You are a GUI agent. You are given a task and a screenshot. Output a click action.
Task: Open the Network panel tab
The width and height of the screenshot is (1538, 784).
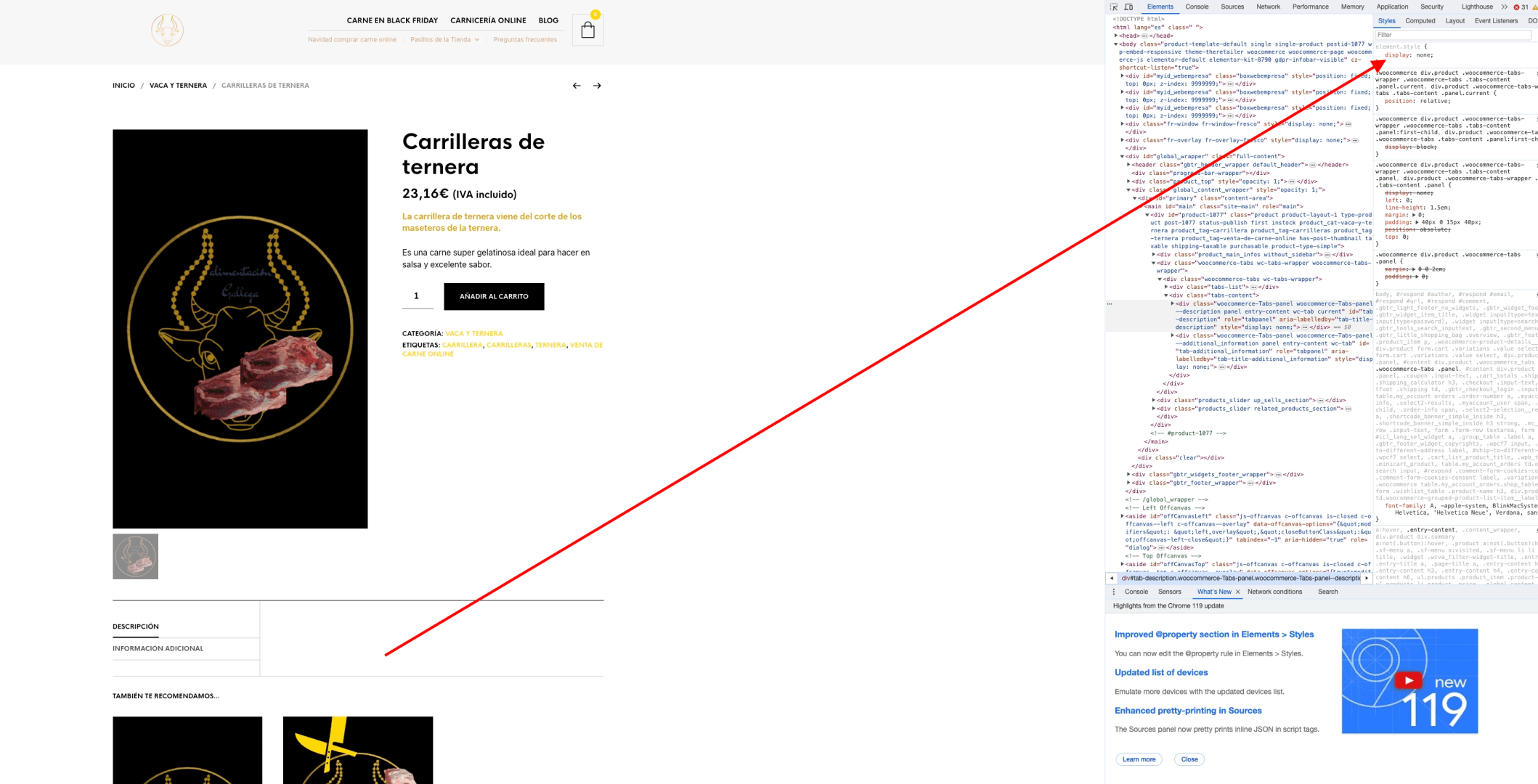point(1269,7)
